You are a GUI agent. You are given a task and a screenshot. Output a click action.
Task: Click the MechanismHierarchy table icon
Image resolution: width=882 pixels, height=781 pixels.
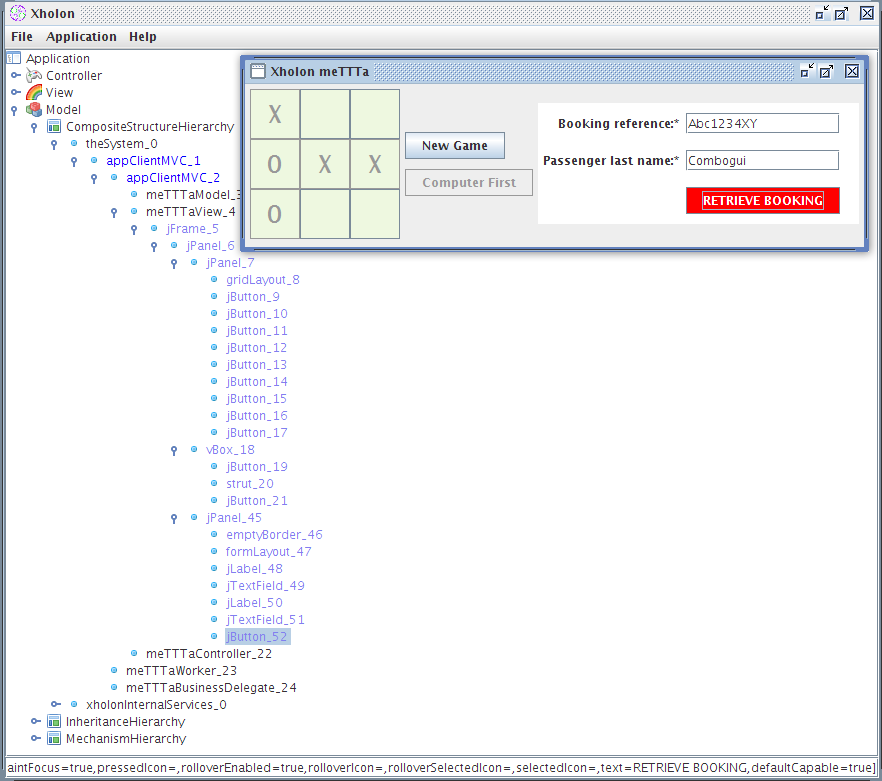coord(54,738)
